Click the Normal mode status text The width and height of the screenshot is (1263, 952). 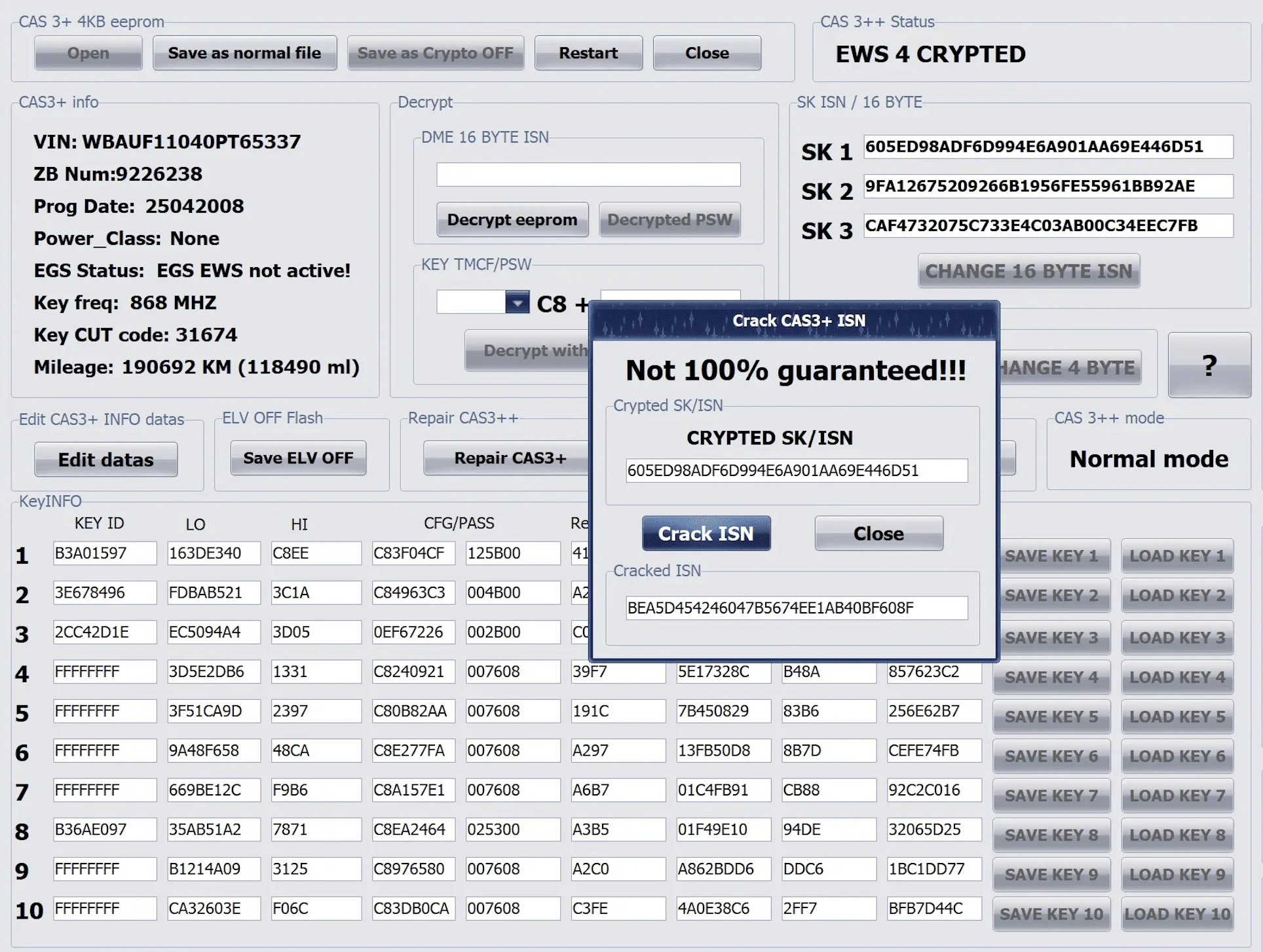[1149, 459]
